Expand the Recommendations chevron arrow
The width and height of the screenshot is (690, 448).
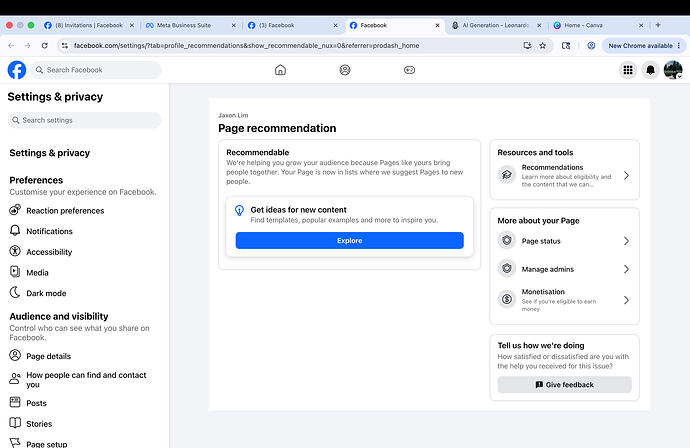point(626,176)
